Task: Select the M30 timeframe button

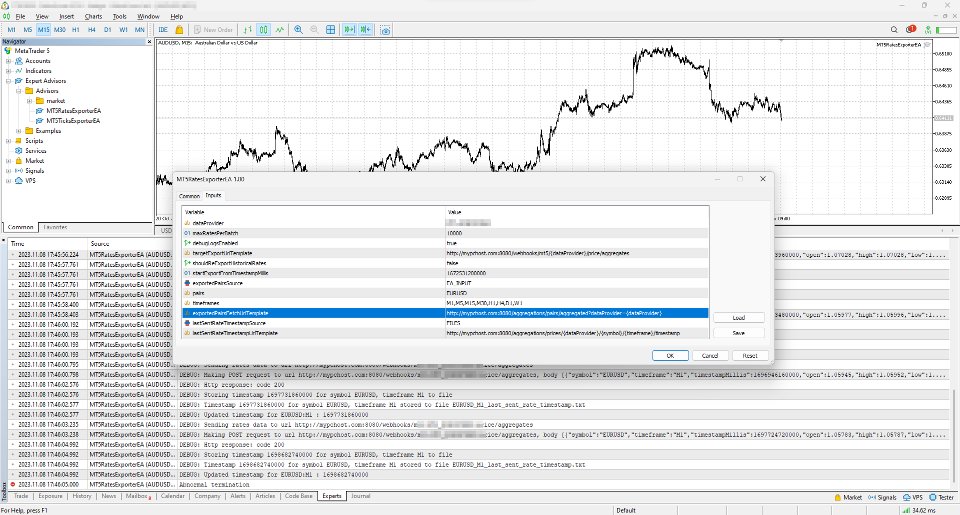Action: point(59,29)
